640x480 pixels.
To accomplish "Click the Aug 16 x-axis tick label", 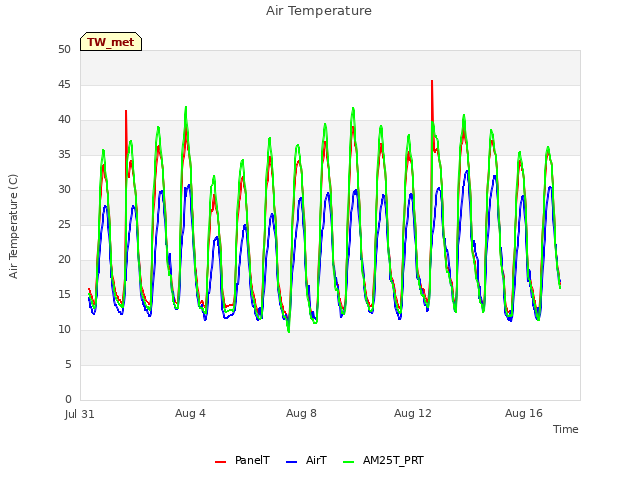I will pyautogui.click(x=524, y=413).
